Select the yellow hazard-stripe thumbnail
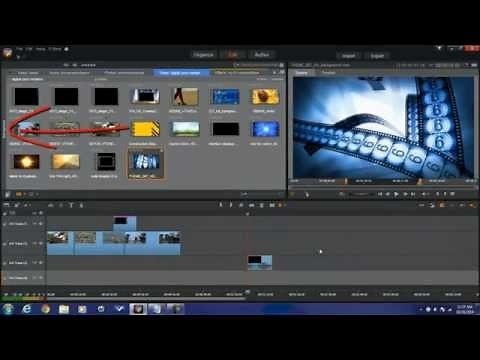This screenshot has height=360, width=480. [x=145, y=129]
